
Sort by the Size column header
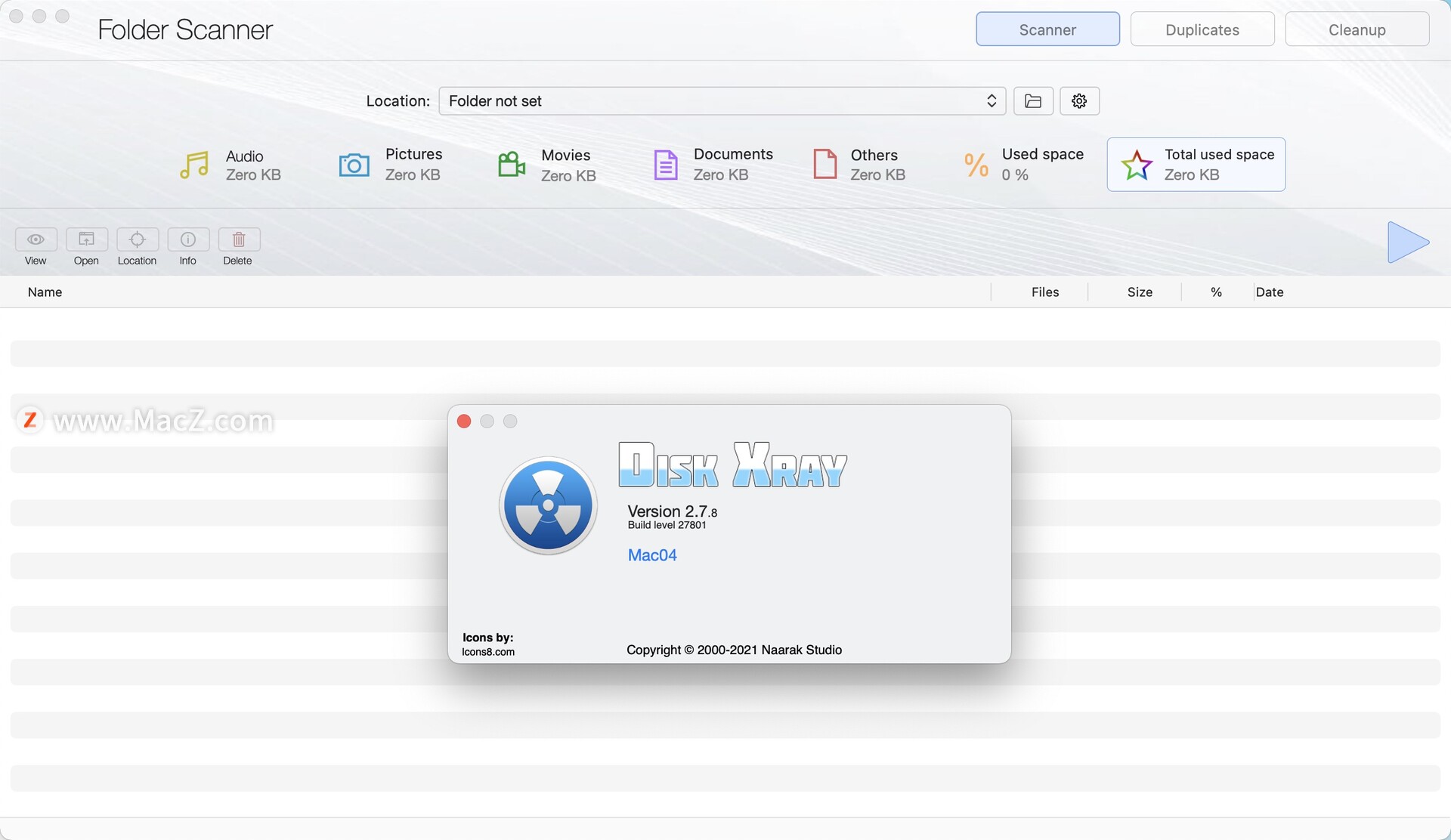tap(1140, 292)
